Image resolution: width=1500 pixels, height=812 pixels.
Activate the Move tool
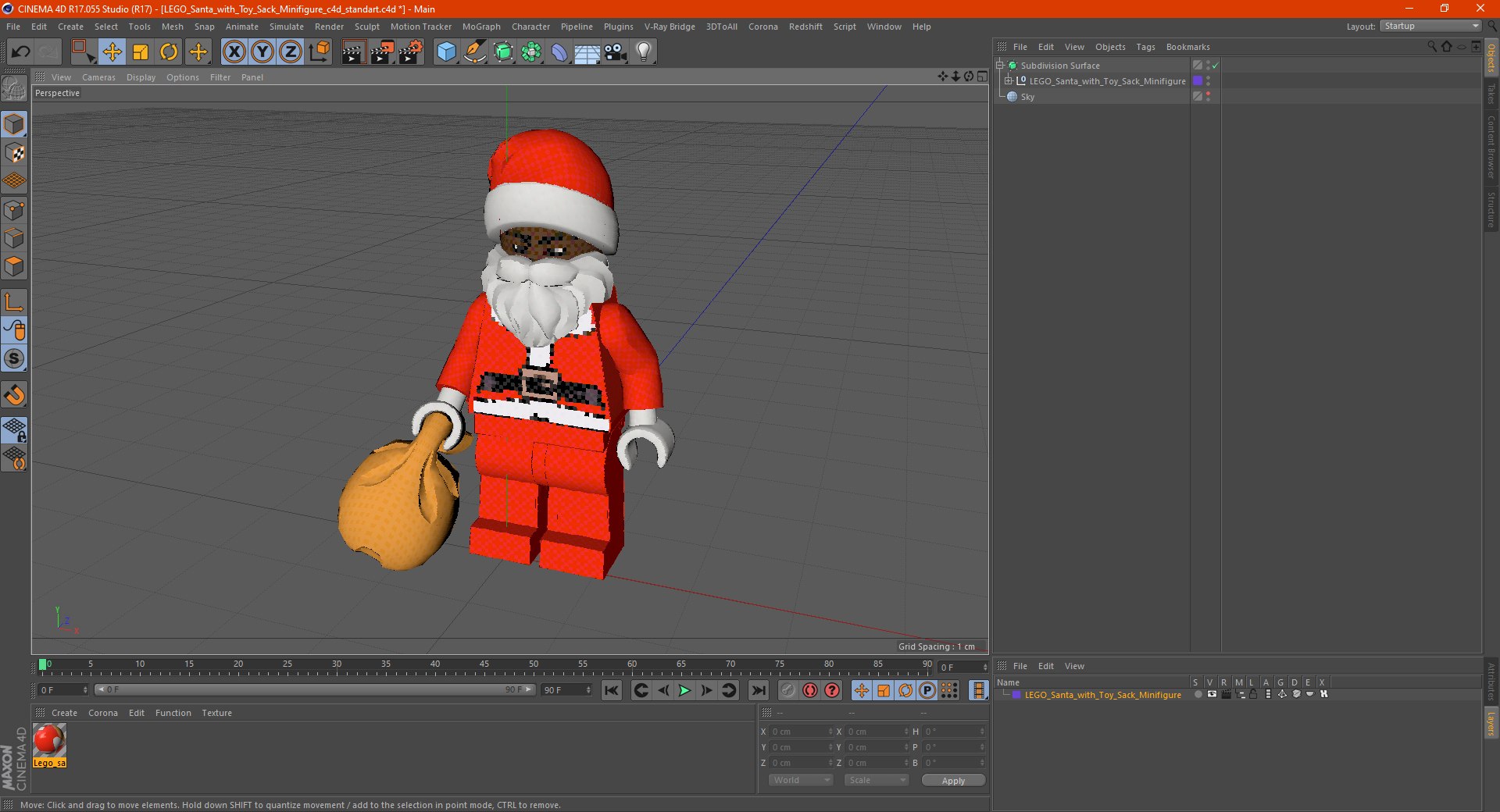pyautogui.click(x=112, y=52)
